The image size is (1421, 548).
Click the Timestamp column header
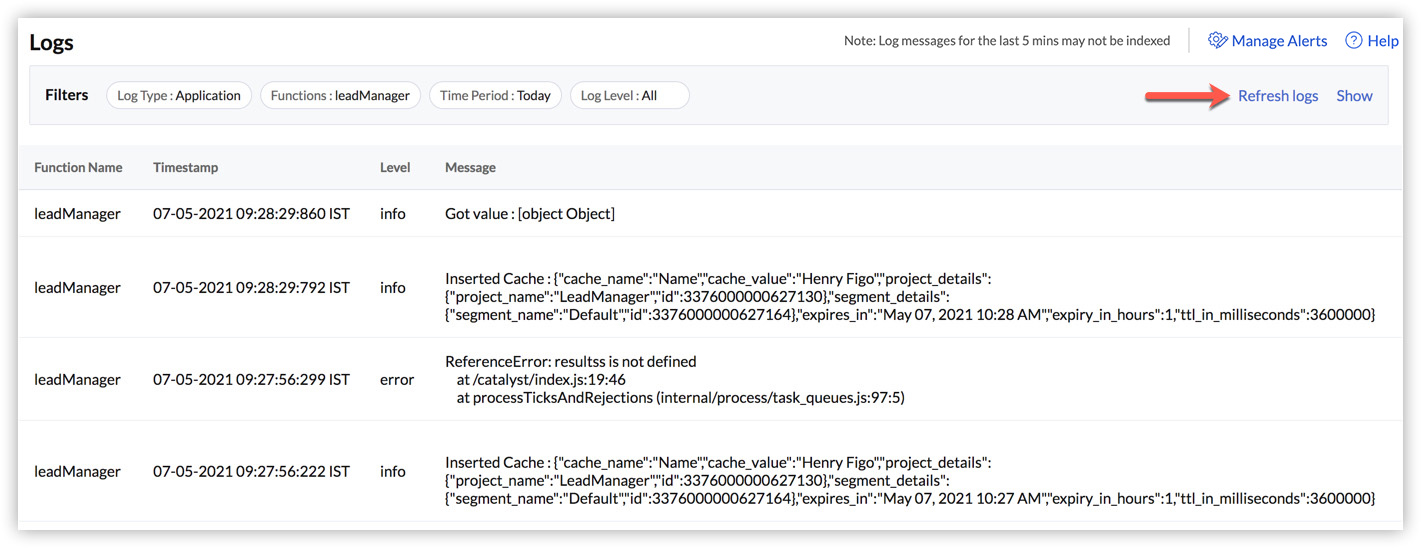click(185, 168)
